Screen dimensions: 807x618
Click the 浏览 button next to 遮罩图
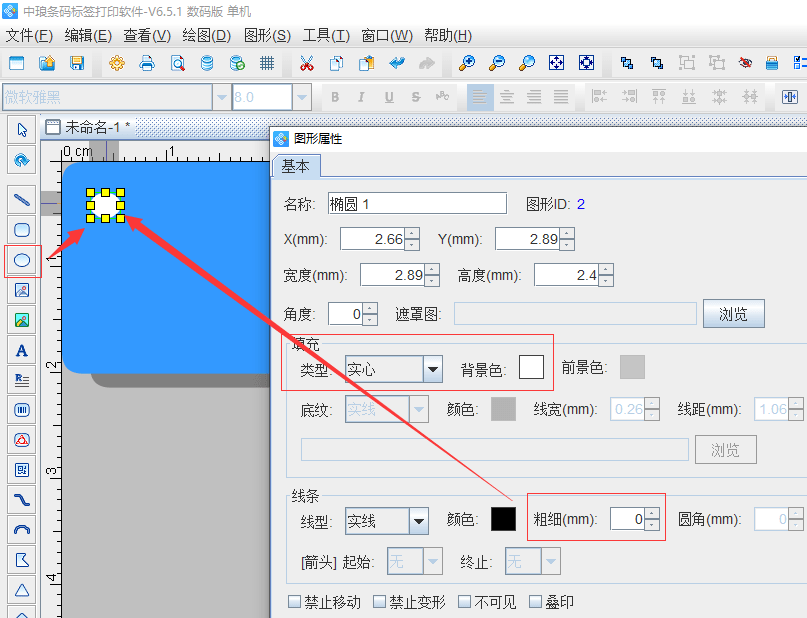click(733, 313)
